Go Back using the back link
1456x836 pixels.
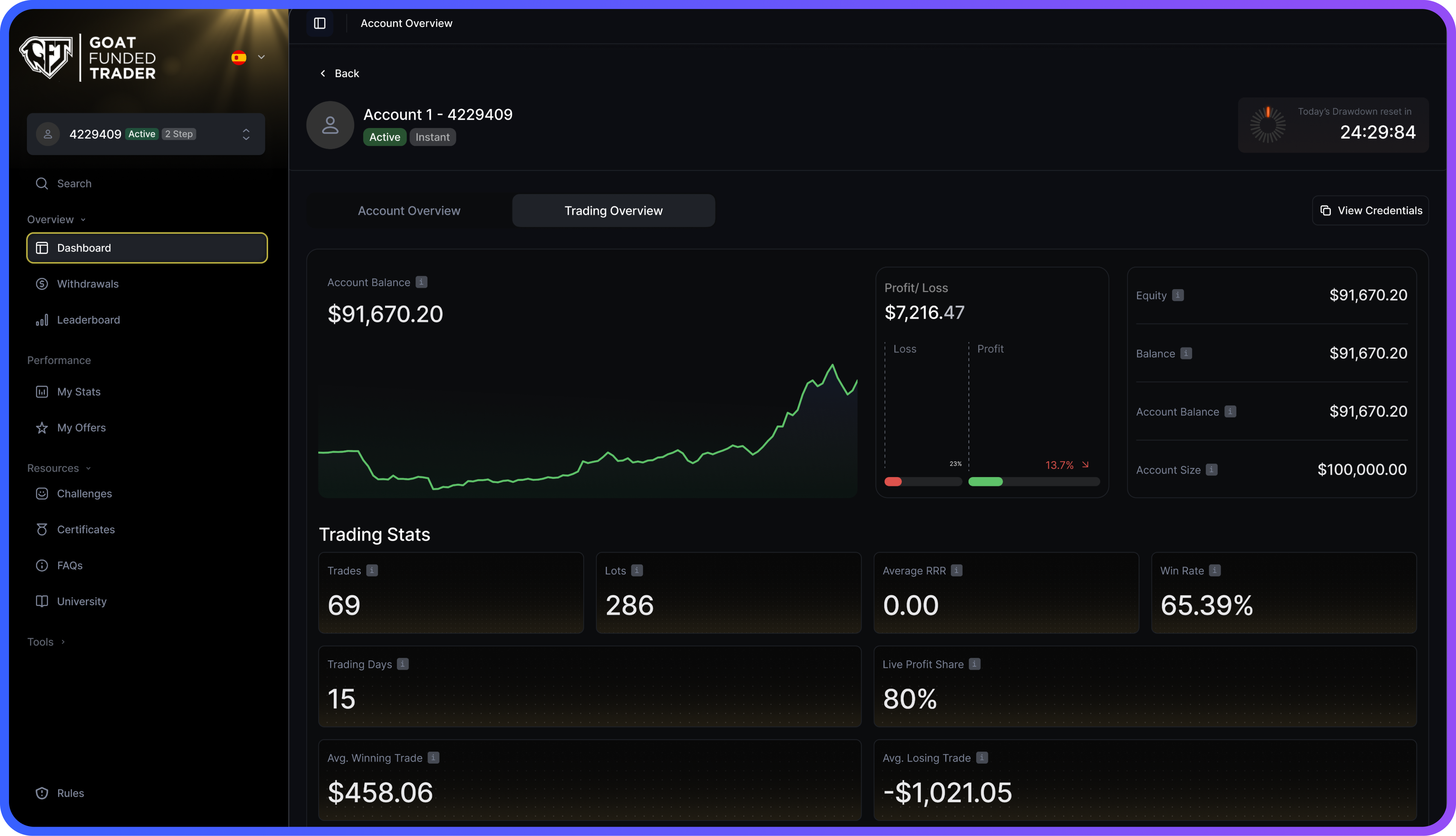click(339, 73)
